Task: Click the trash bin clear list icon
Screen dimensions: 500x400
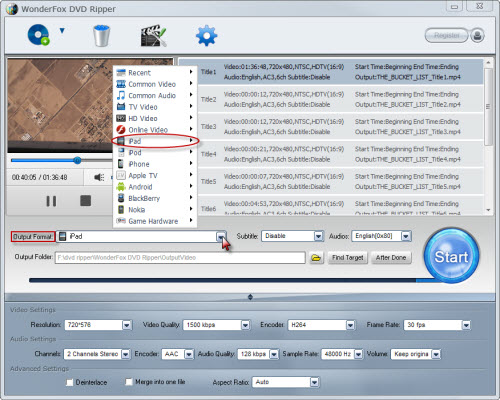Action: point(101,35)
